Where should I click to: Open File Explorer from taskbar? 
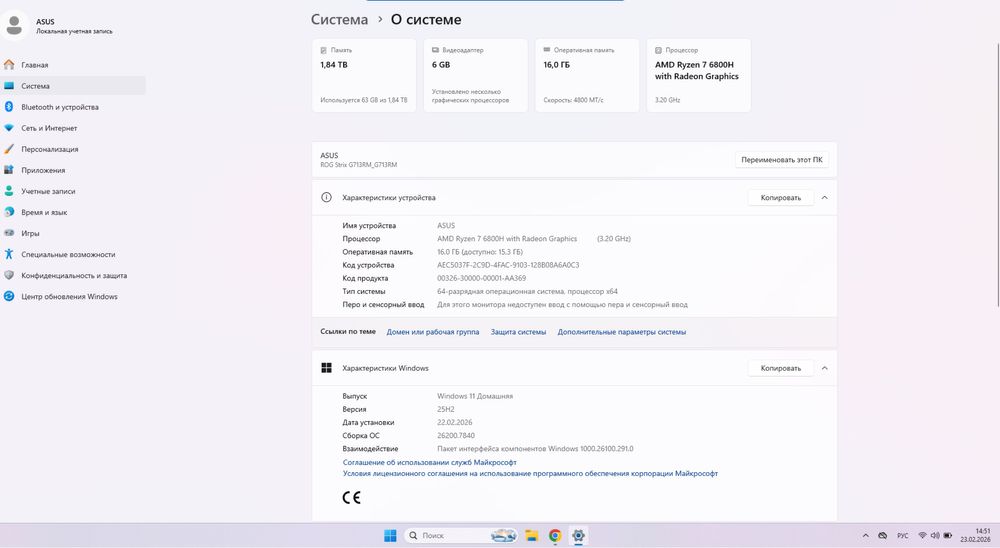point(532,536)
